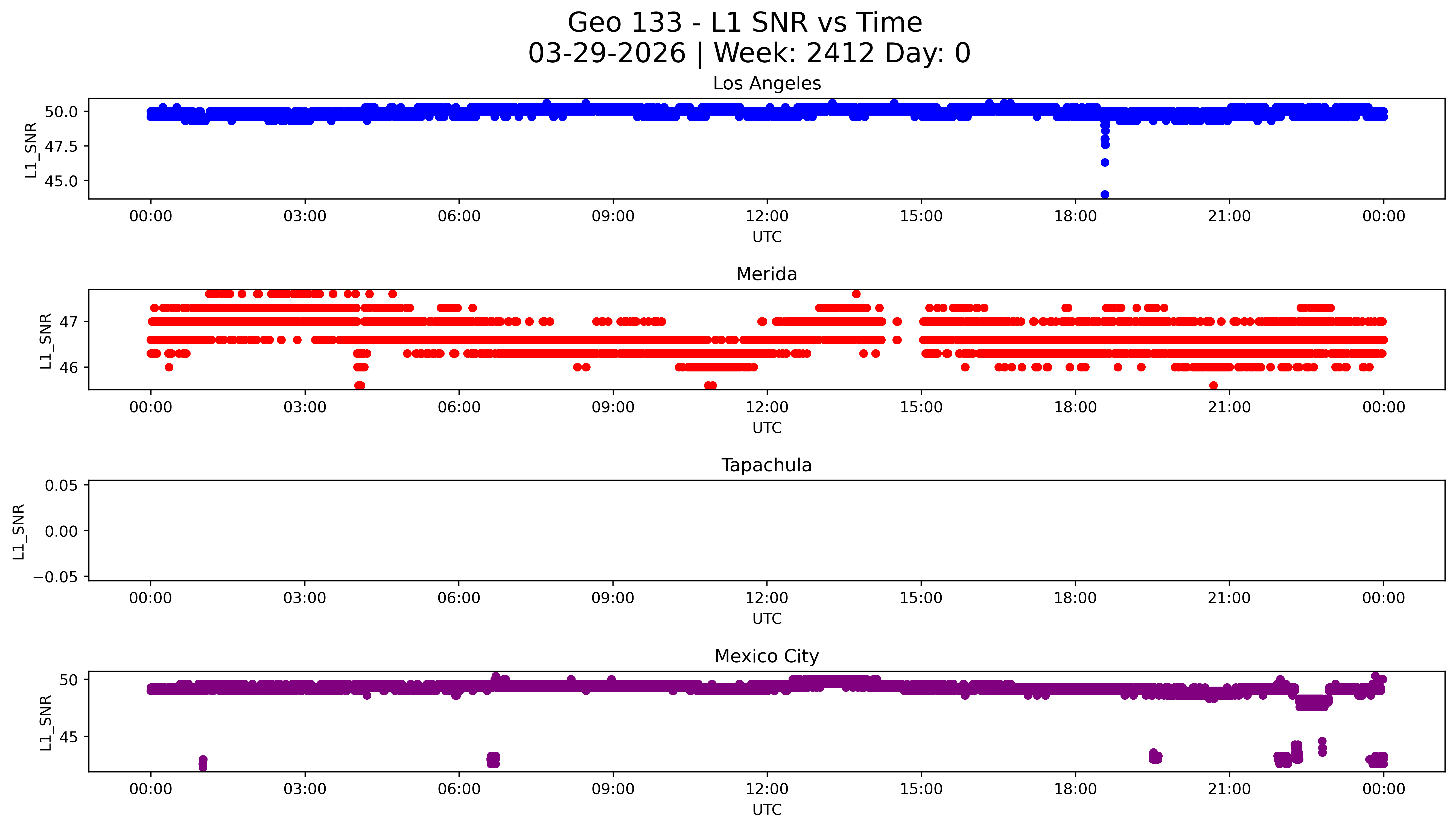Click the 'Tapachula' subplot title
This screenshot has width=1456, height=829.
coord(766,465)
